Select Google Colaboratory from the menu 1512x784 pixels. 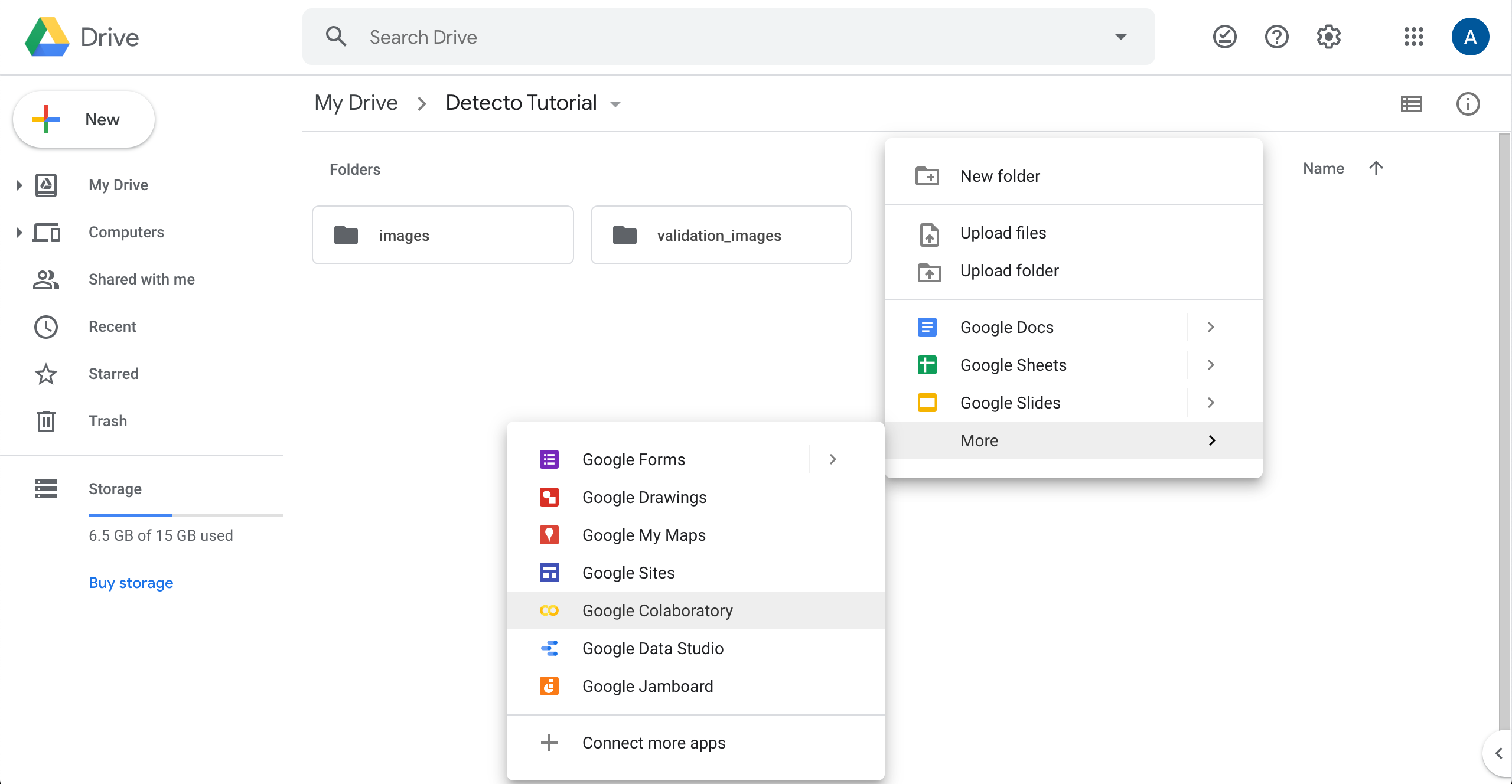[657, 610]
